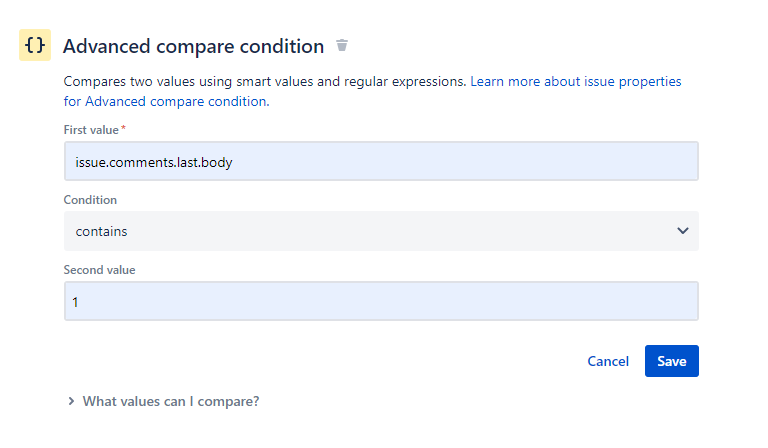Focus the First value input field
Image resolution: width=768 pixels, height=448 pixels.
(x=380, y=161)
